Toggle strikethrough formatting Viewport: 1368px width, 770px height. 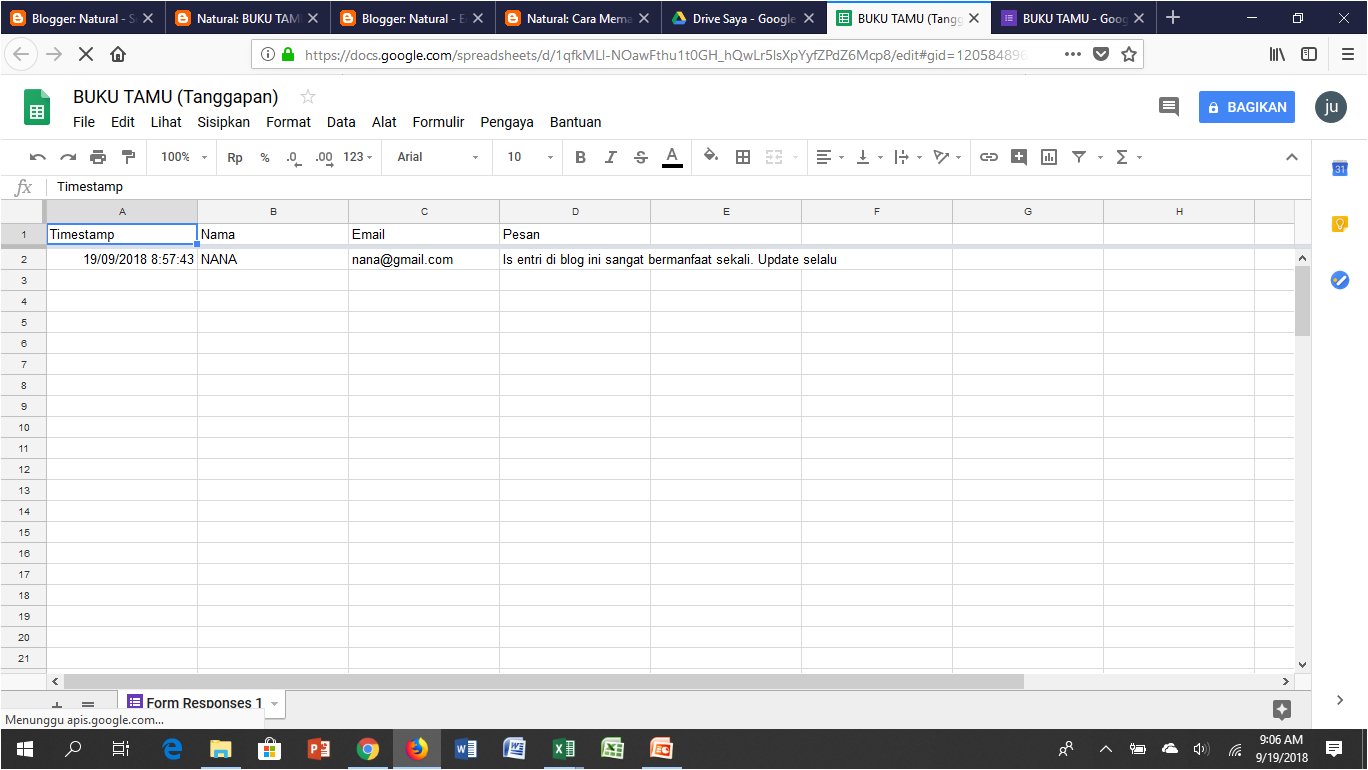[x=640, y=157]
